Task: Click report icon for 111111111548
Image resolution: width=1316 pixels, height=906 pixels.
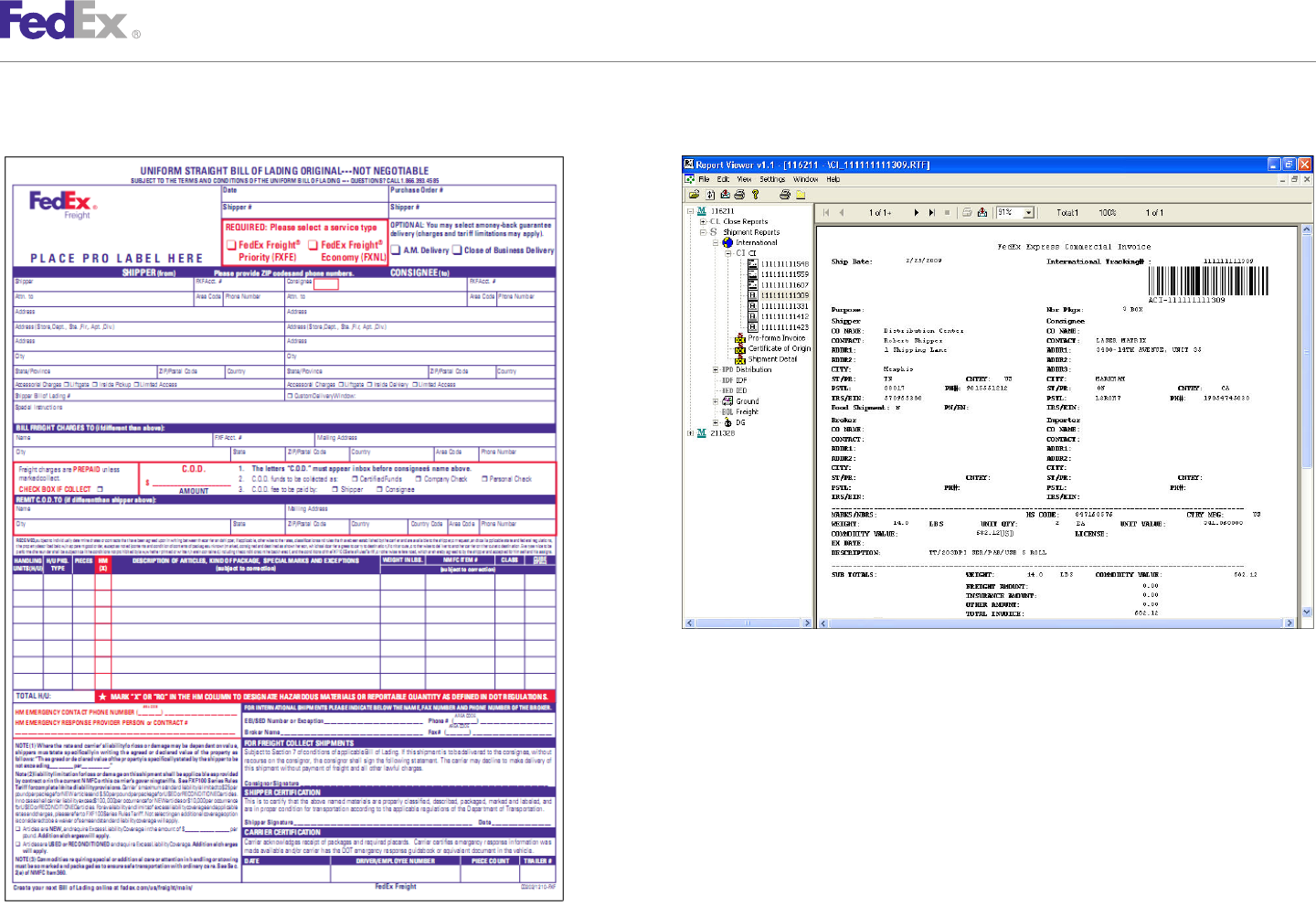Action: pyautogui.click(x=753, y=264)
